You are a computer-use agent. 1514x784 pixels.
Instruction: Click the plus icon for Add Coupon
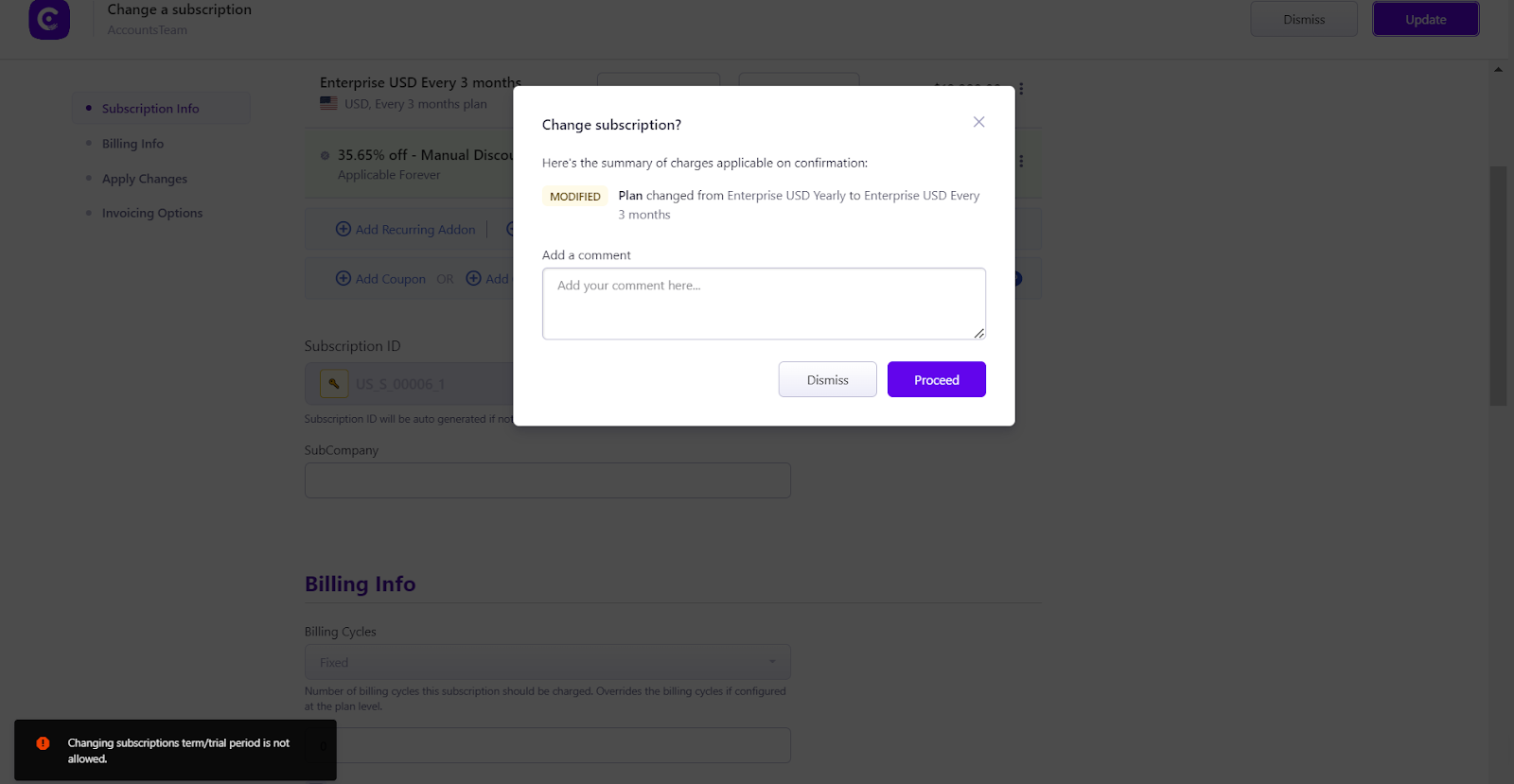(343, 278)
